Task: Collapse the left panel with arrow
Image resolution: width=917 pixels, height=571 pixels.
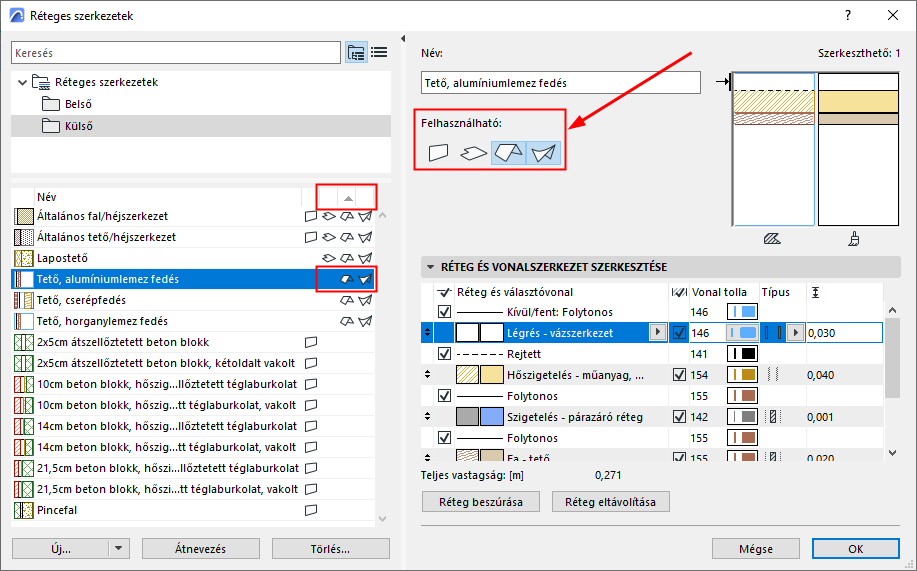Action: coord(403,39)
